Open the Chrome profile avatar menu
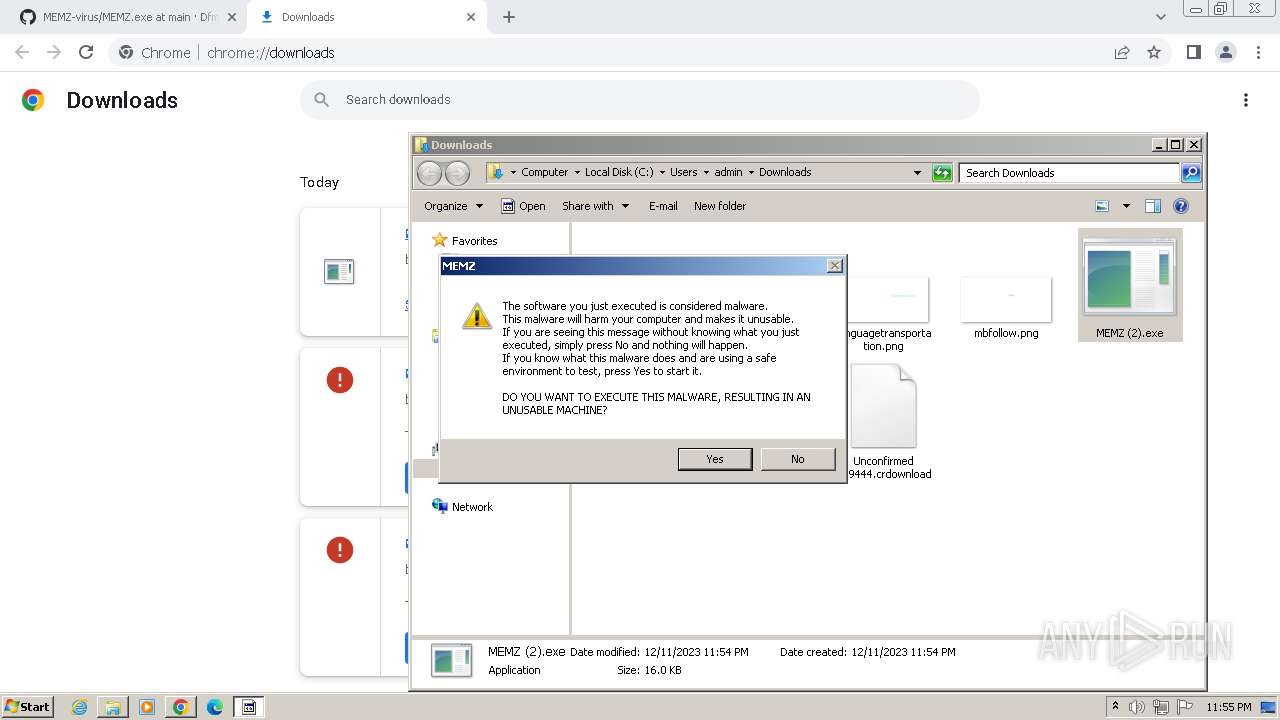1280x720 pixels. (x=1225, y=53)
